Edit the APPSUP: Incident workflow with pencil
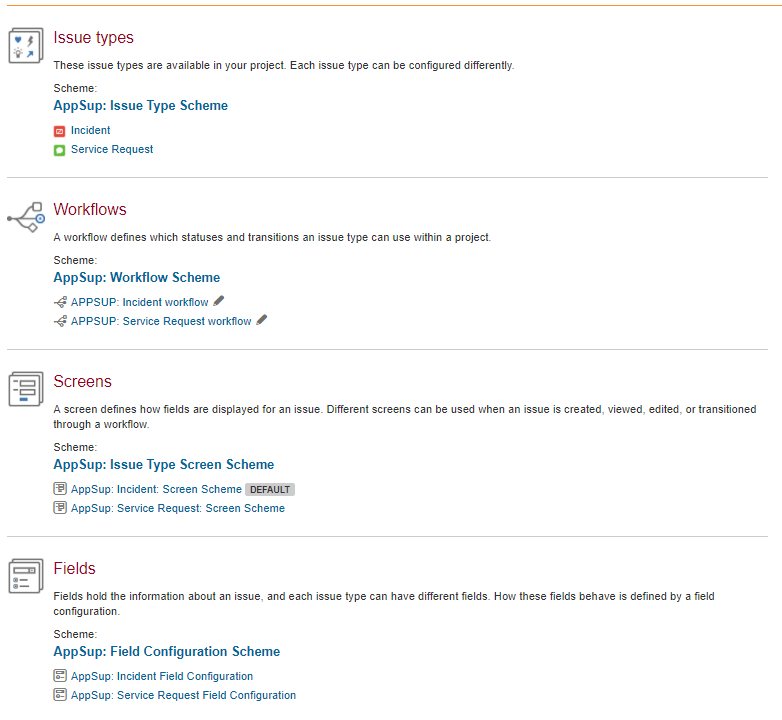The height and width of the screenshot is (720, 782). coord(218,301)
